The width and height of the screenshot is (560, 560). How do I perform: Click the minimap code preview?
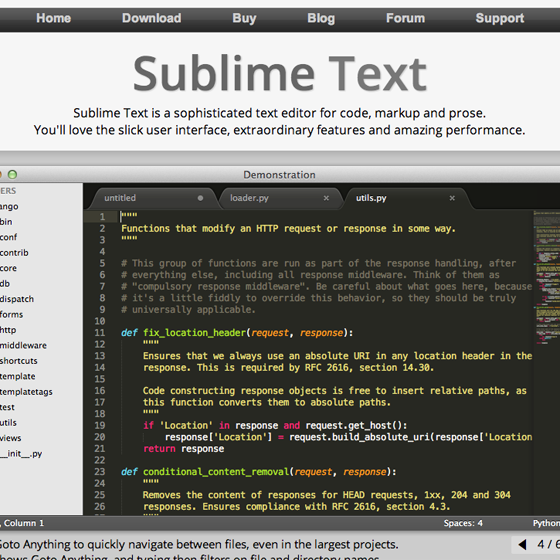(x=546, y=277)
